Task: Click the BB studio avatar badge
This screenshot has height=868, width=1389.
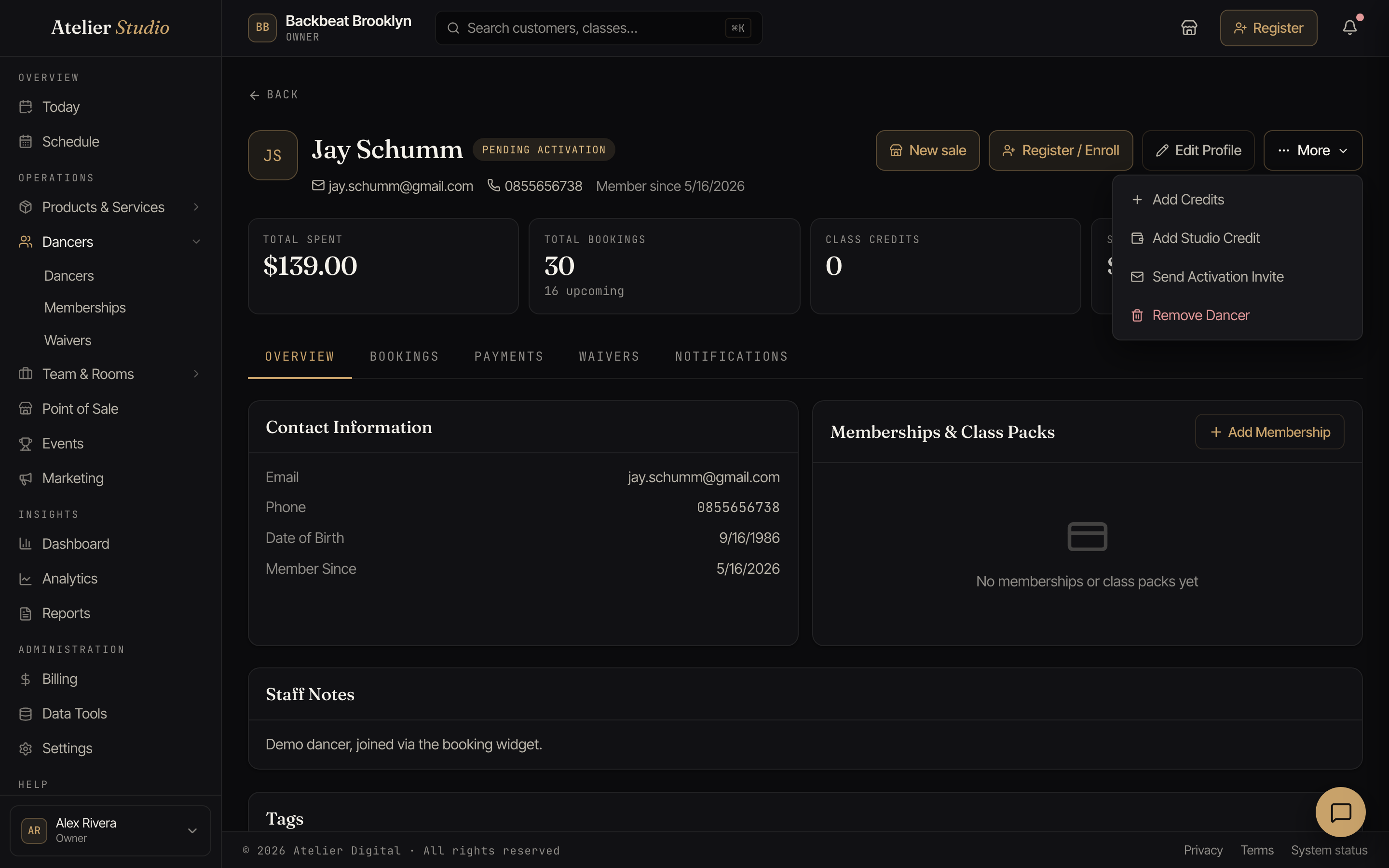Action: point(262,27)
